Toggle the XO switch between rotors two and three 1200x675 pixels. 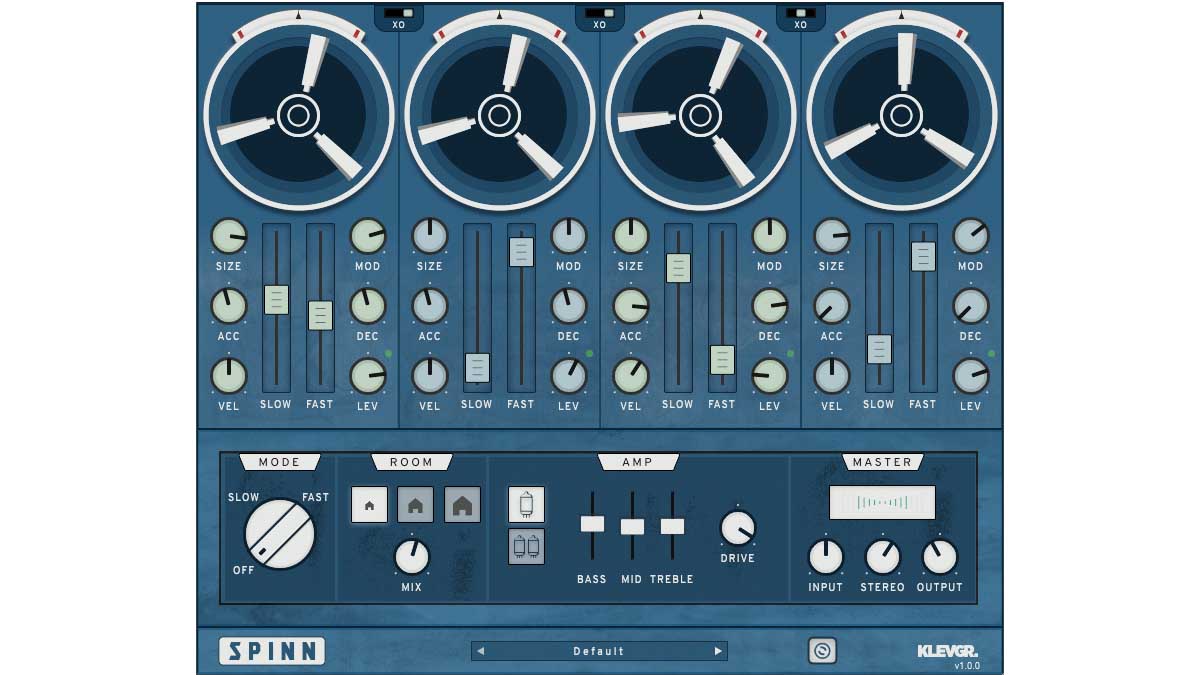pos(600,14)
